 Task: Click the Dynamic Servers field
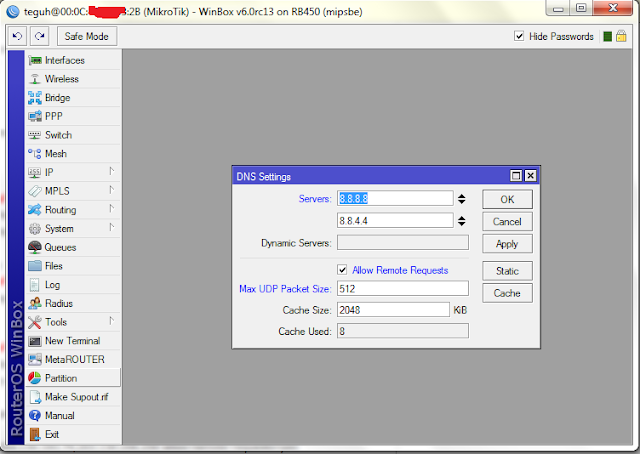(x=403, y=243)
